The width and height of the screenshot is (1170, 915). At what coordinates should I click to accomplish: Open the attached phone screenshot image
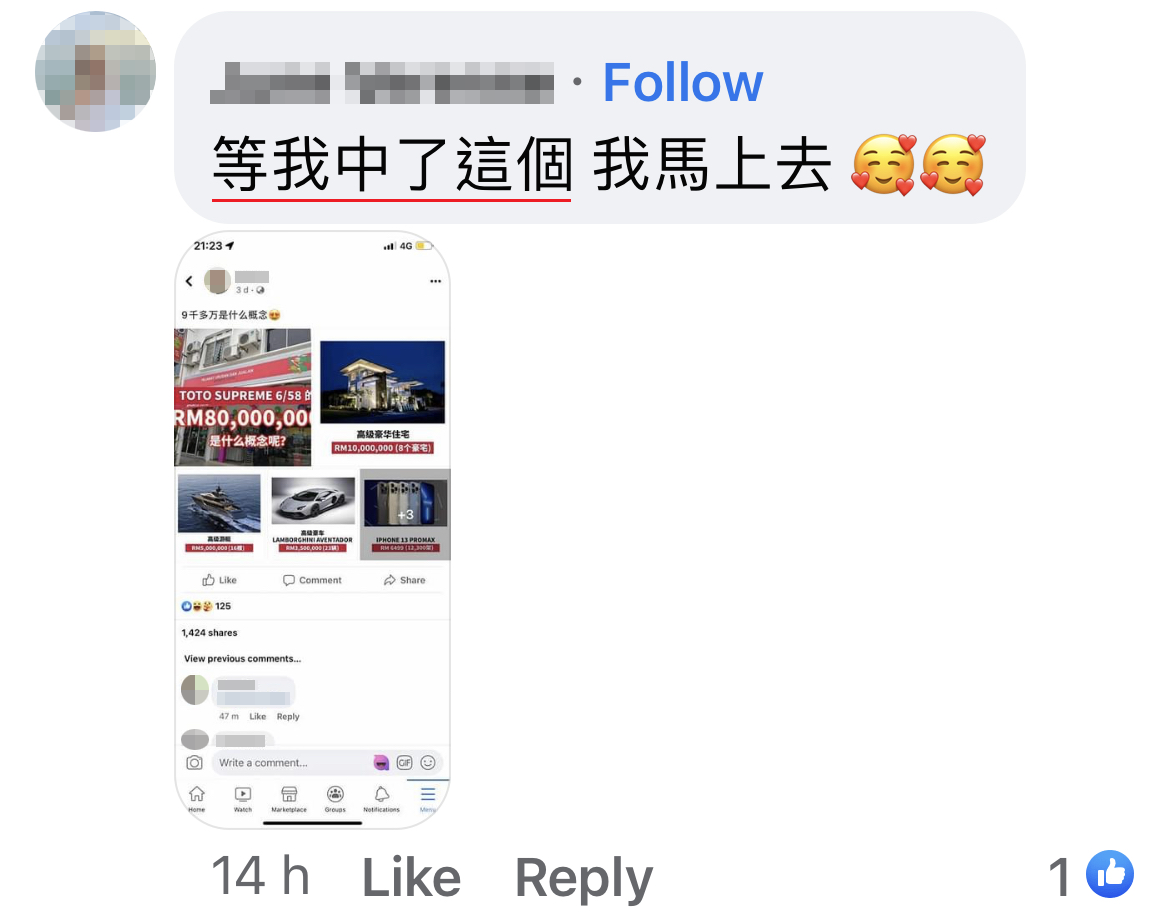point(313,530)
